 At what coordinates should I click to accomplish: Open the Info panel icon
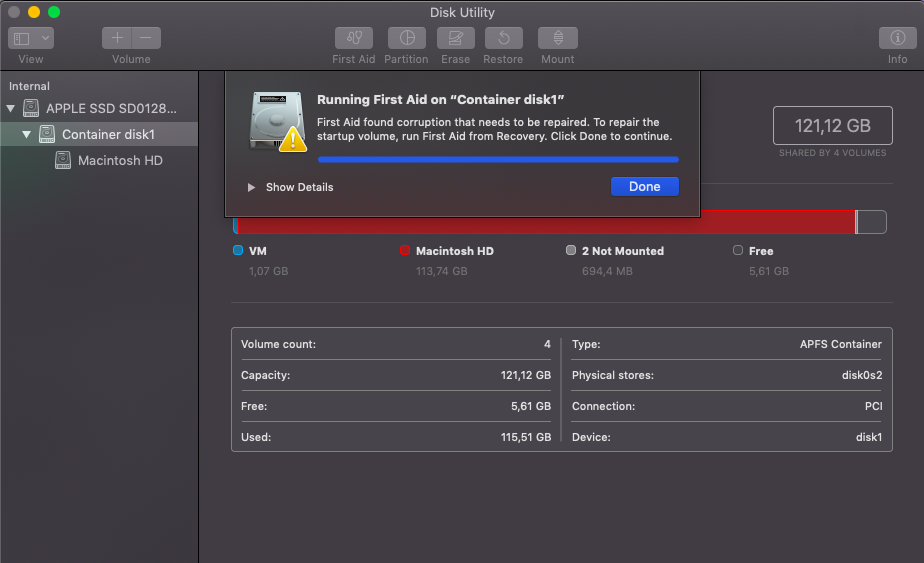click(x=897, y=38)
